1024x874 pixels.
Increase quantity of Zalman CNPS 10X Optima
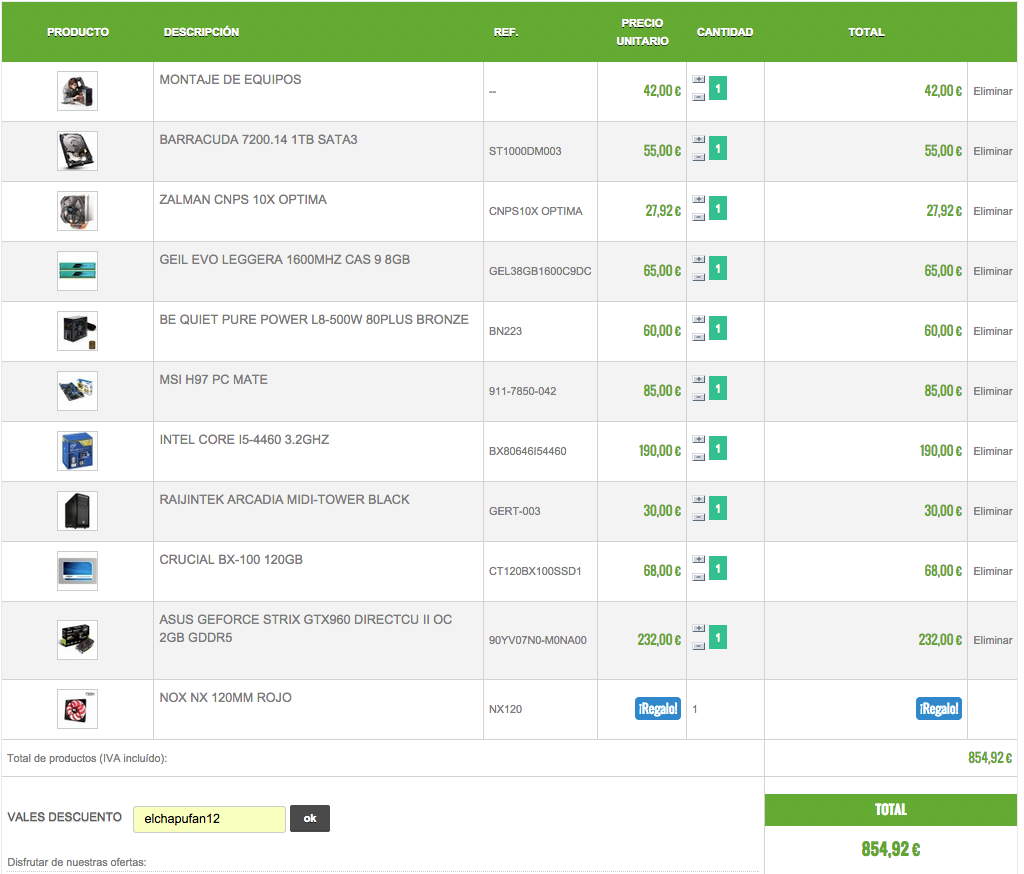[x=698, y=200]
